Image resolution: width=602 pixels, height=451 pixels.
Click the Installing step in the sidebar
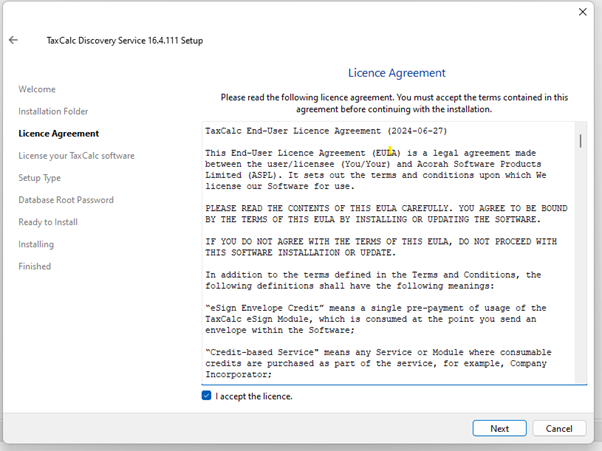click(36, 244)
